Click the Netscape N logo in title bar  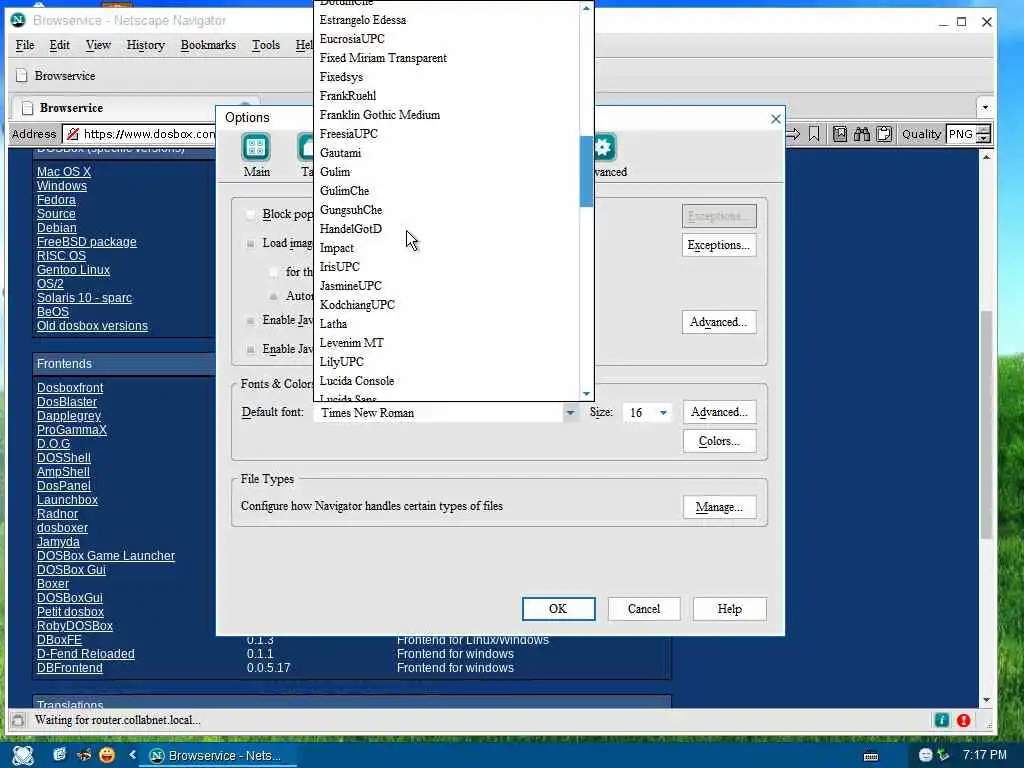(18, 20)
